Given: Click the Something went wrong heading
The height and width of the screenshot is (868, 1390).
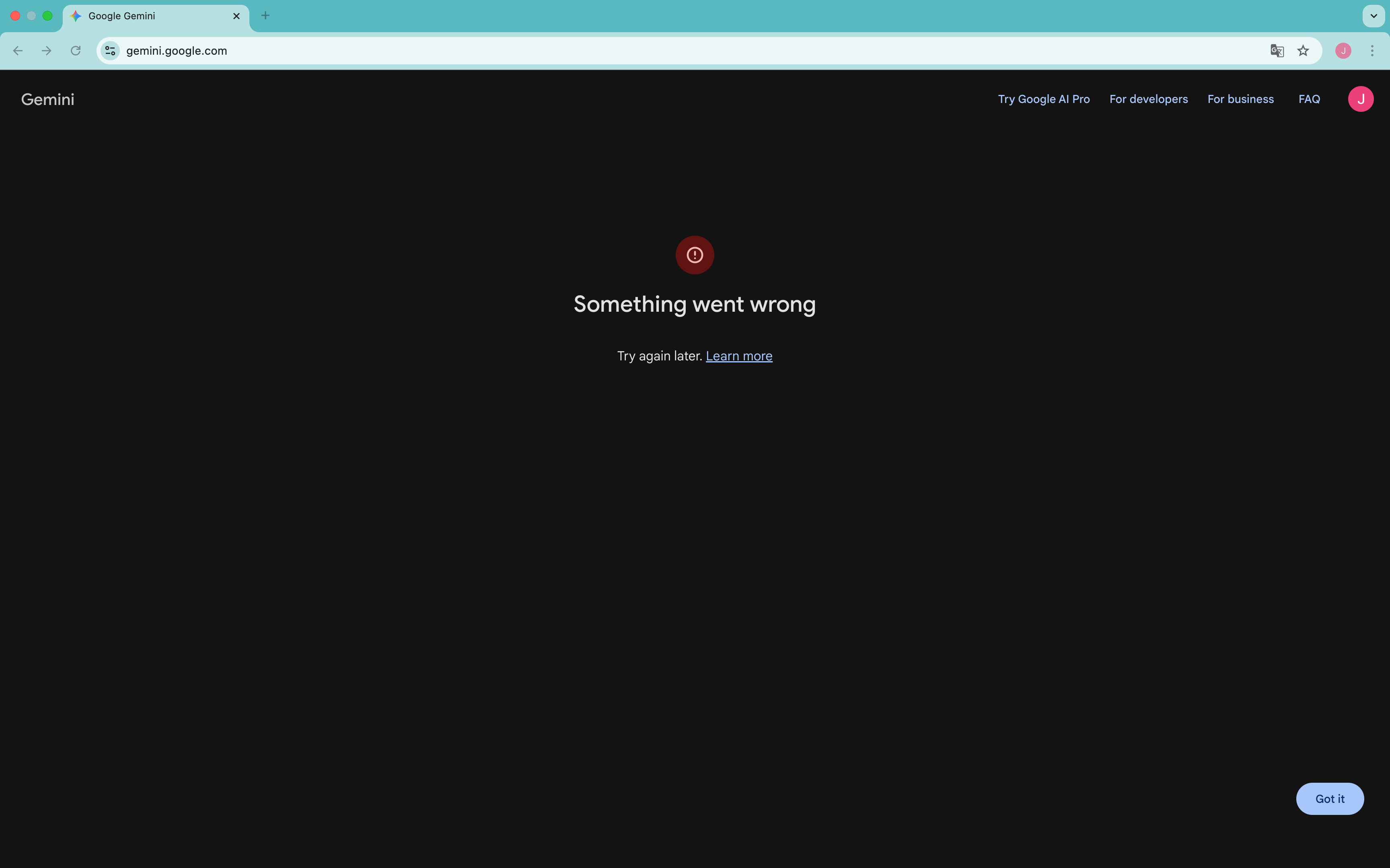Looking at the screenshot, I should [695, 304].
